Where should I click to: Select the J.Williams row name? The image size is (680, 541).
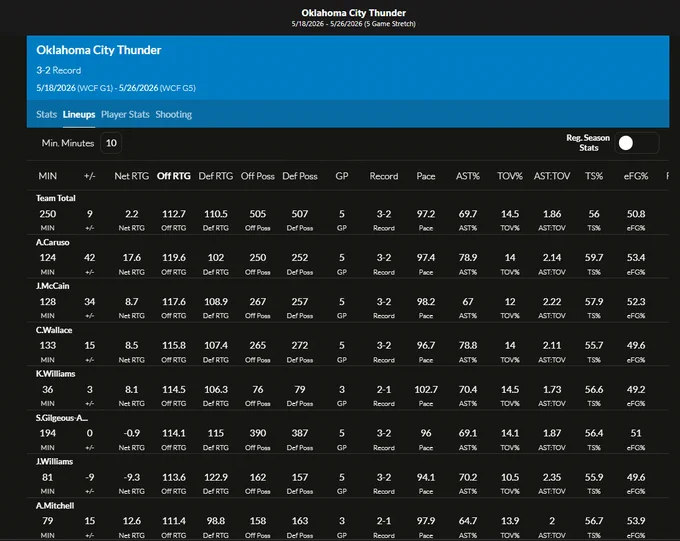click(54, 462)
